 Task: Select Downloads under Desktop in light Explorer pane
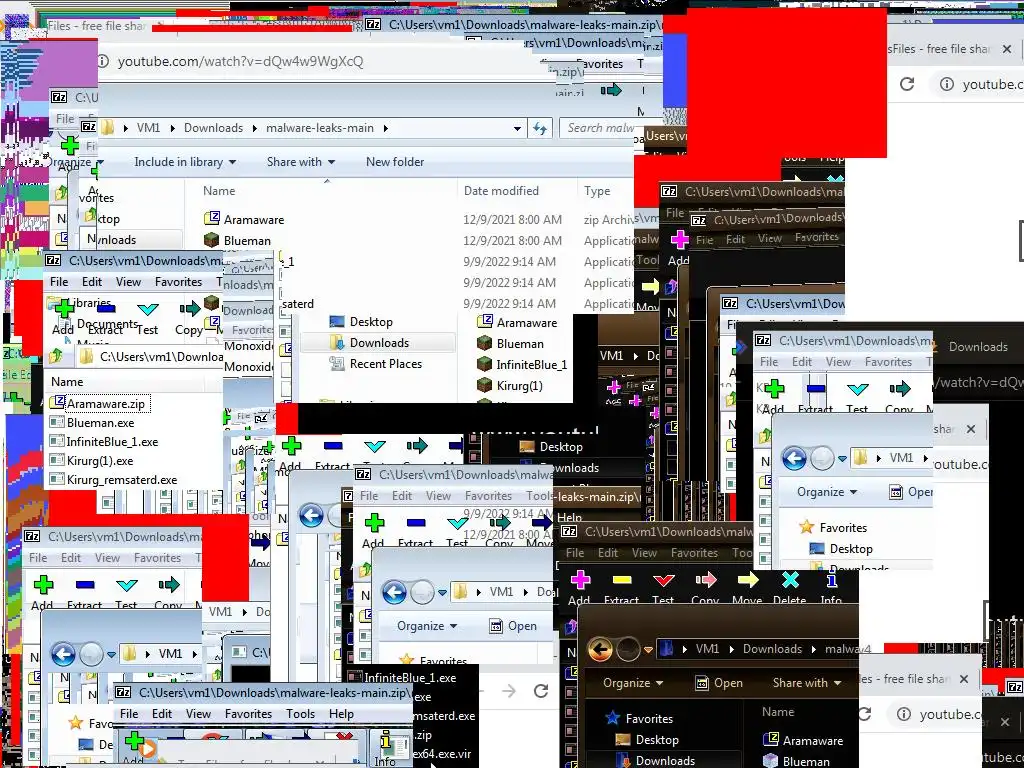coord(379,343)
